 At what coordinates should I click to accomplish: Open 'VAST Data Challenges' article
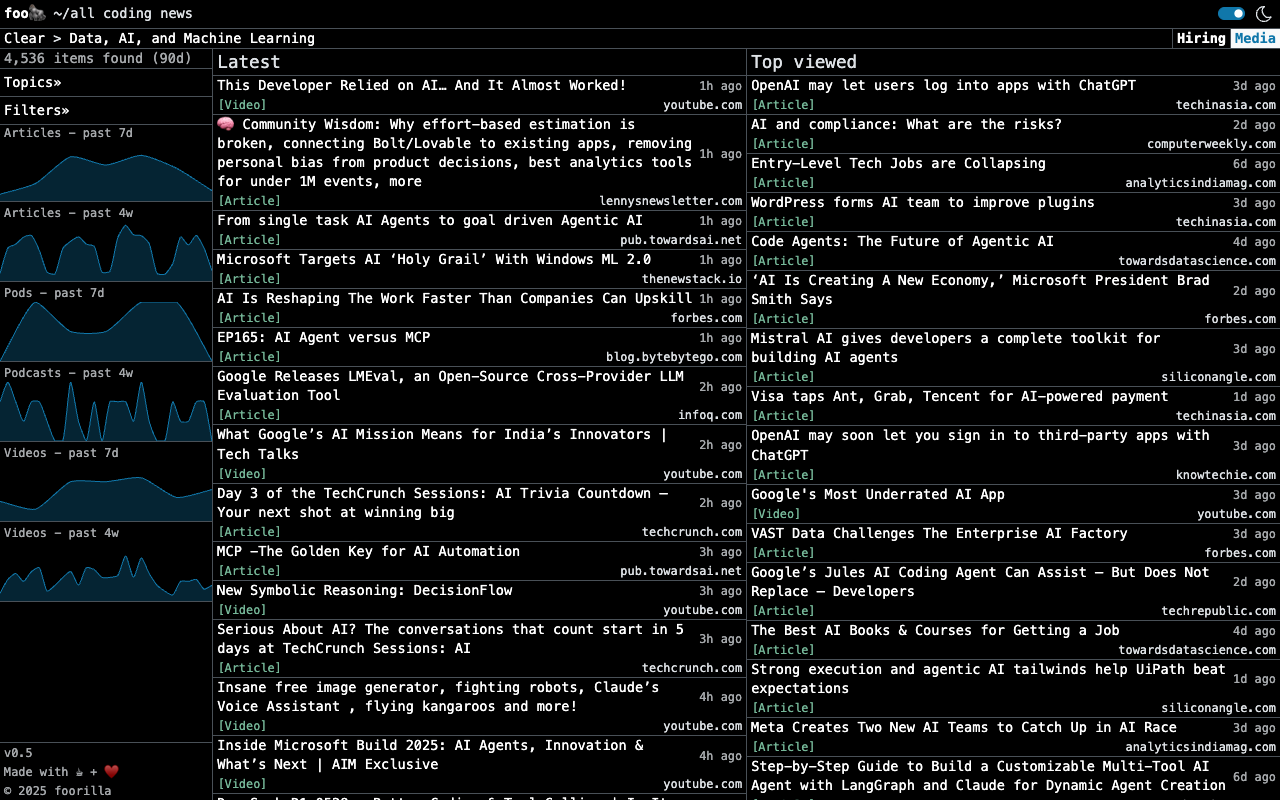(x=939, y=533)
